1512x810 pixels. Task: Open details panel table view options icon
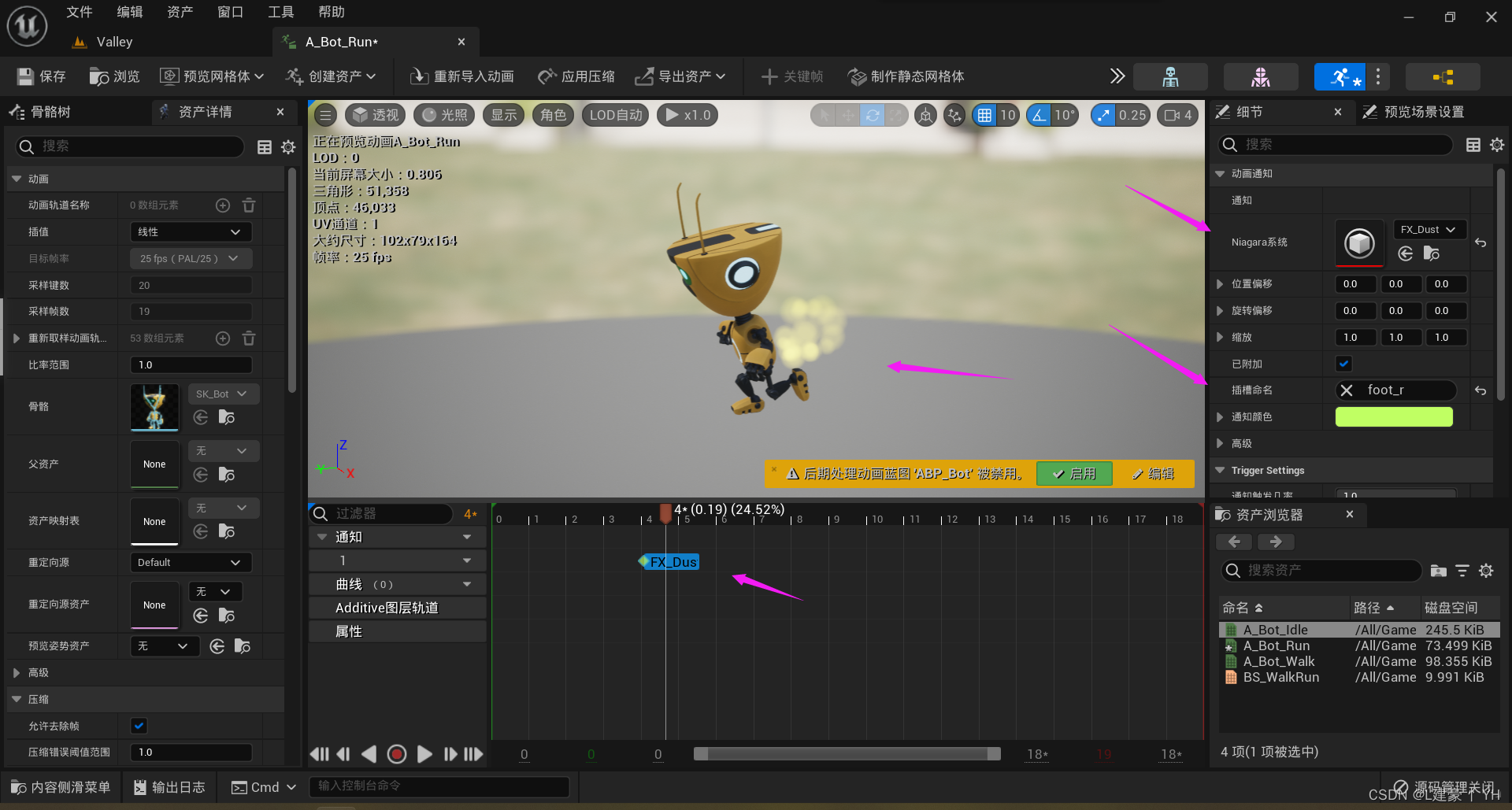(1473, 145)
